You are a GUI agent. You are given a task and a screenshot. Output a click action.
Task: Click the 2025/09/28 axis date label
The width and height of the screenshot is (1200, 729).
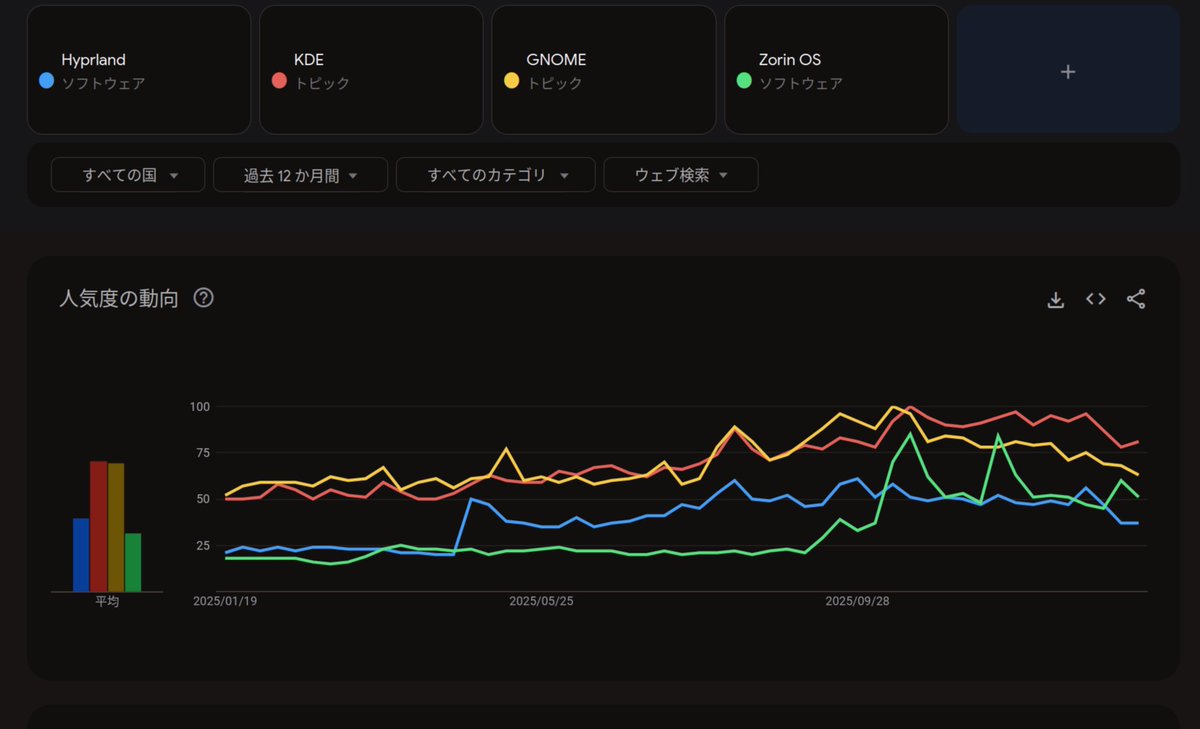(x=857, y=602)
